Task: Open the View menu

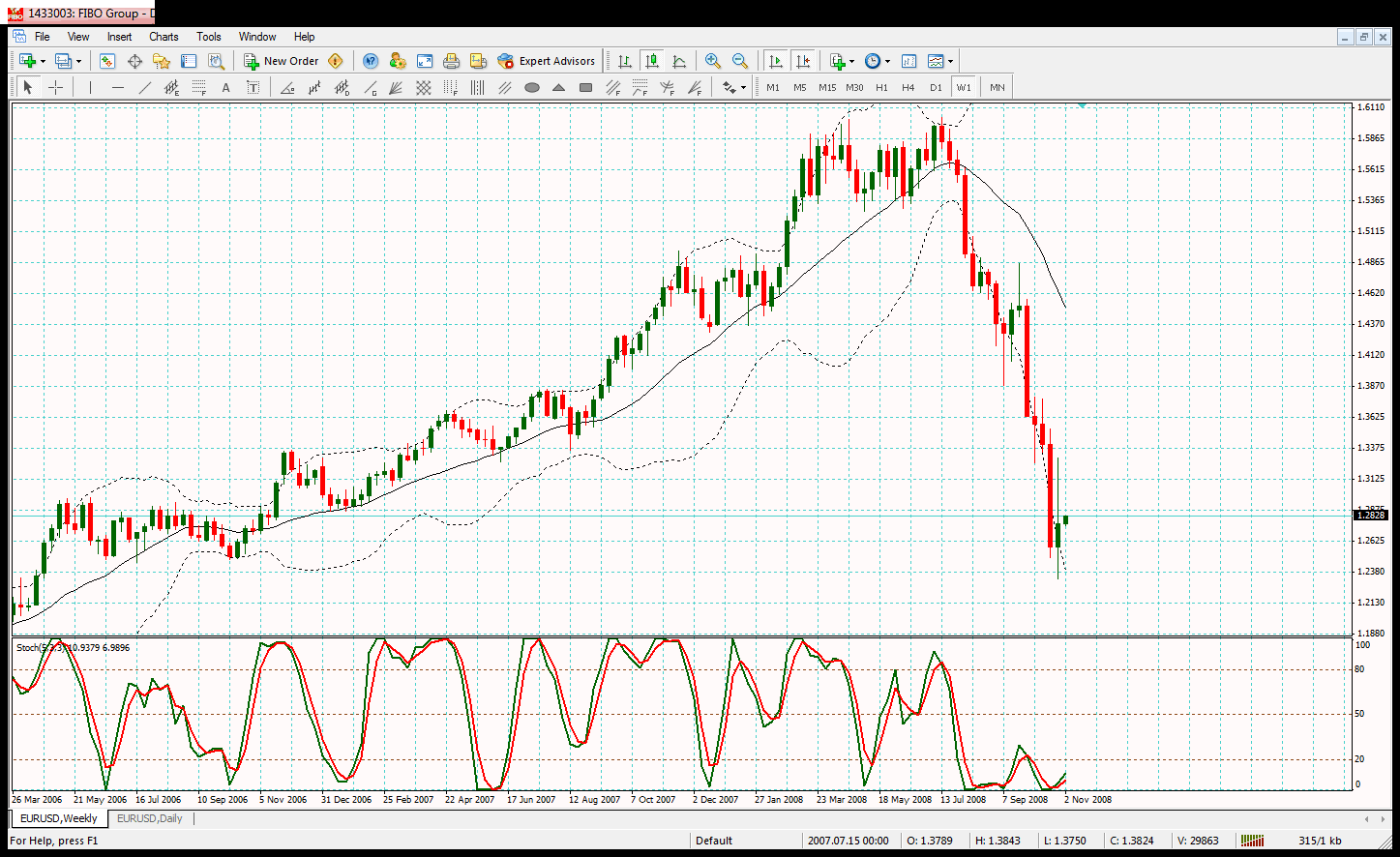Action: pos(78,37)
